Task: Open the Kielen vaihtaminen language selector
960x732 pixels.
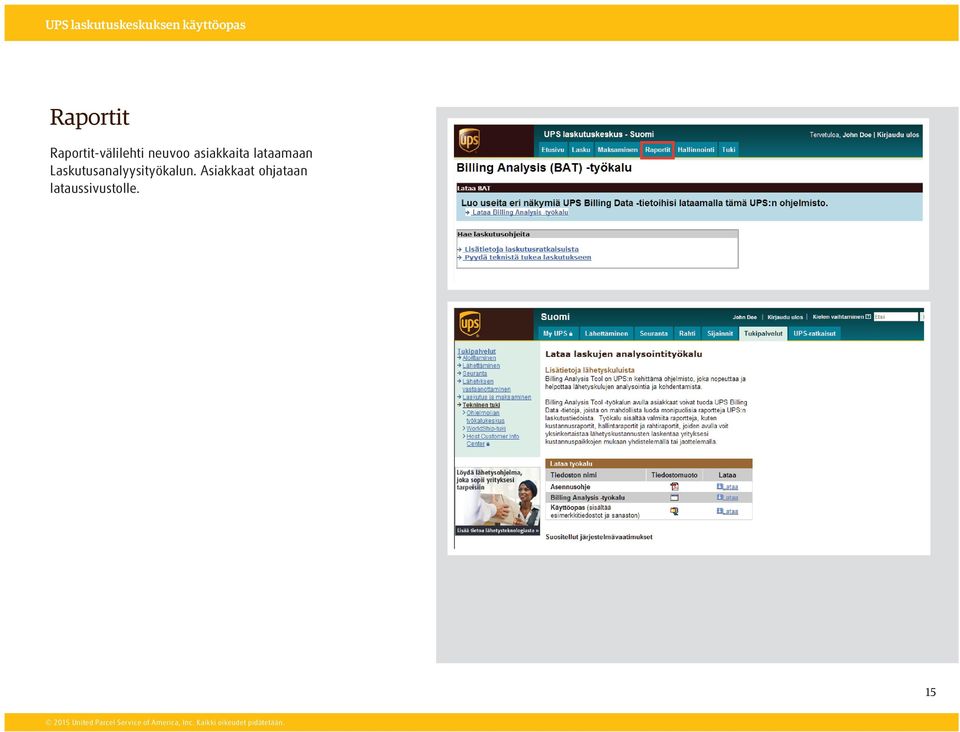Action: point(841,317)
